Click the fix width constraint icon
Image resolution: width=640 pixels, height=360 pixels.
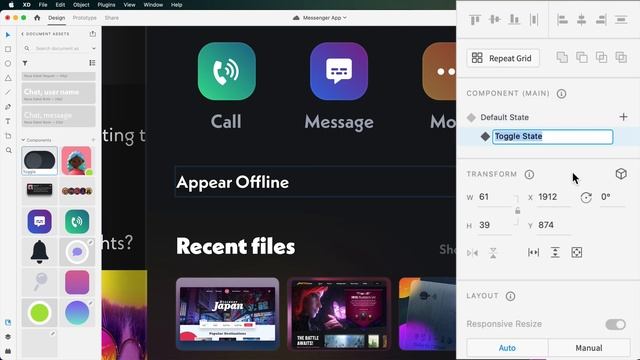[x=533, y=253]
